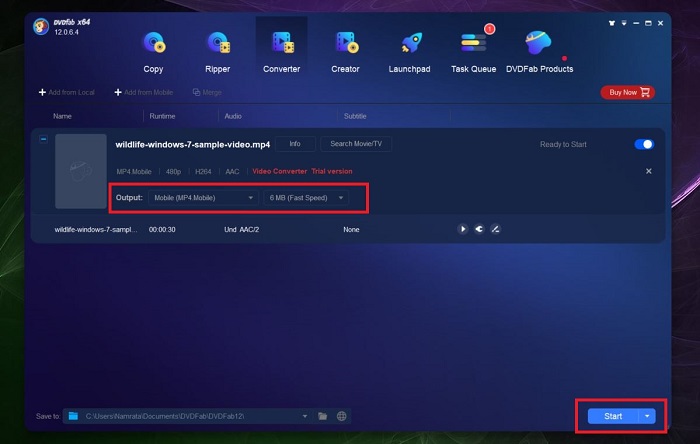Open the Copy module
700x444 pixels.
point(153,52)
